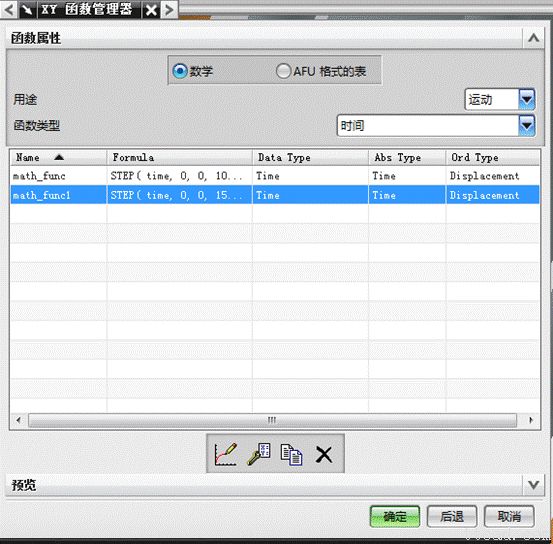Click the horizontal scrollbar left arrow
Image resolution: width=553 pixels, height=544 pixels.
(x=18, y=420)
